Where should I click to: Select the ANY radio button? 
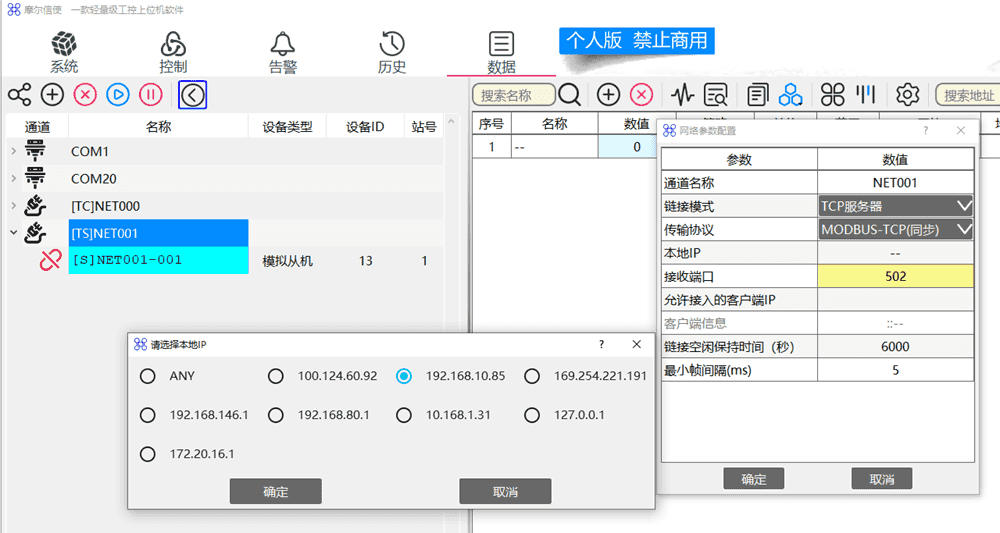pyautogui.click(x=148, y=376)
